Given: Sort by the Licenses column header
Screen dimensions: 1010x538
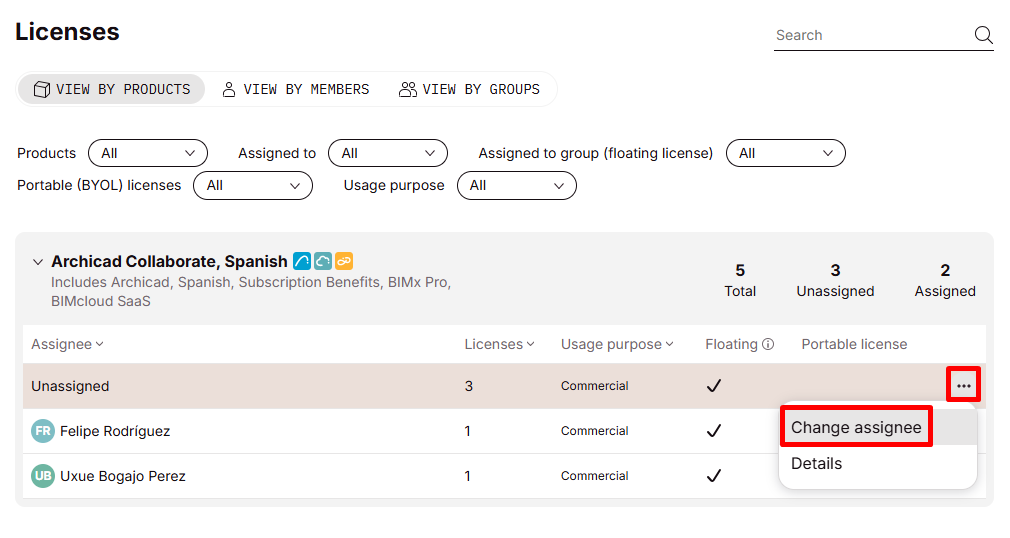Looking at the screenshot, I should [499, 344].
